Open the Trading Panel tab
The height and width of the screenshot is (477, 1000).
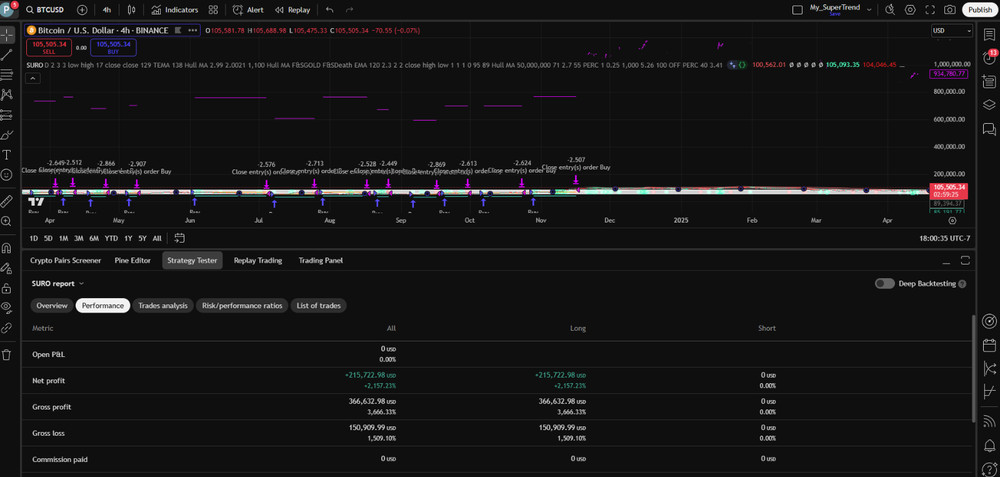click(321, 260)
